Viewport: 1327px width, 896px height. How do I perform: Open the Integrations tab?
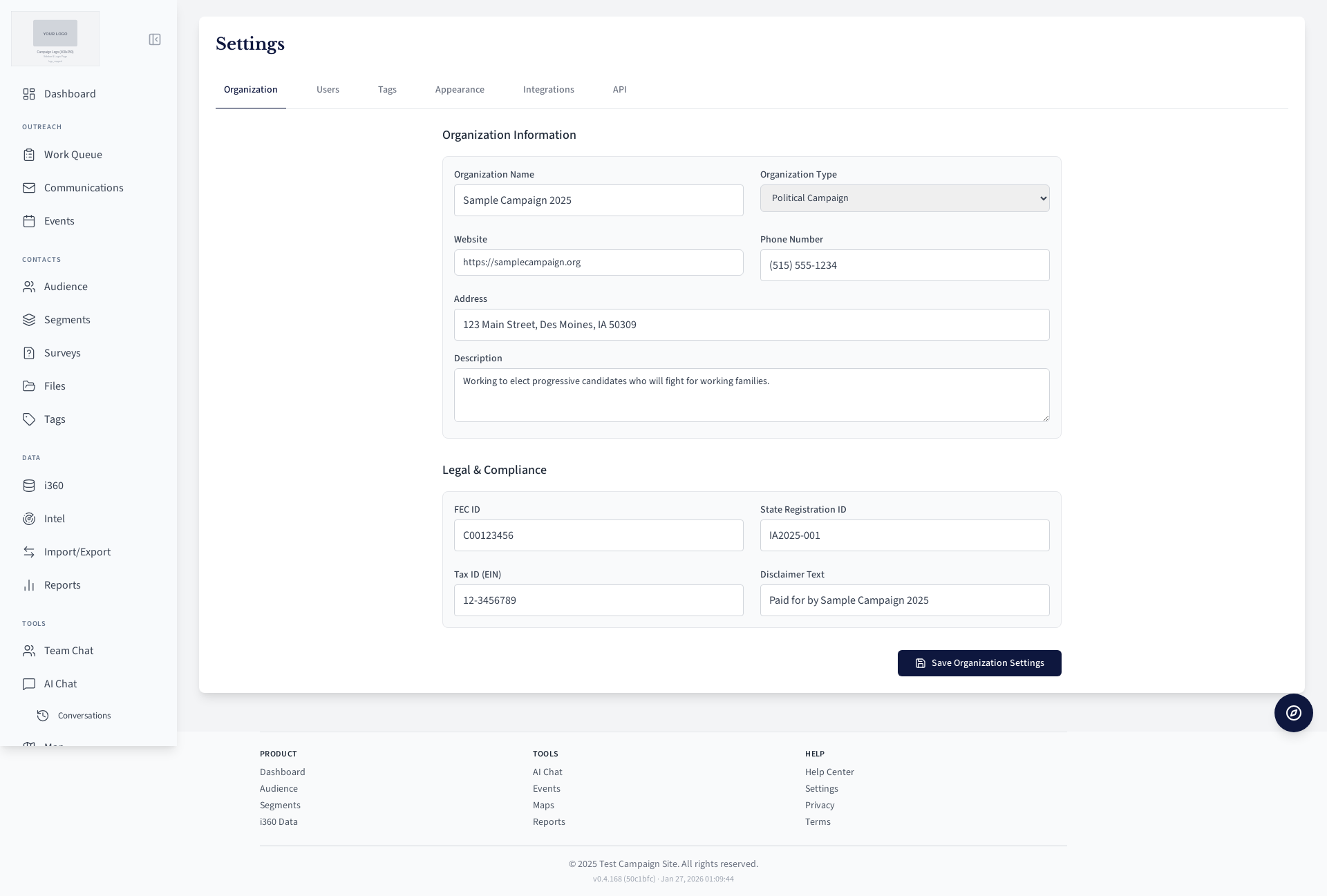[548, 90]
